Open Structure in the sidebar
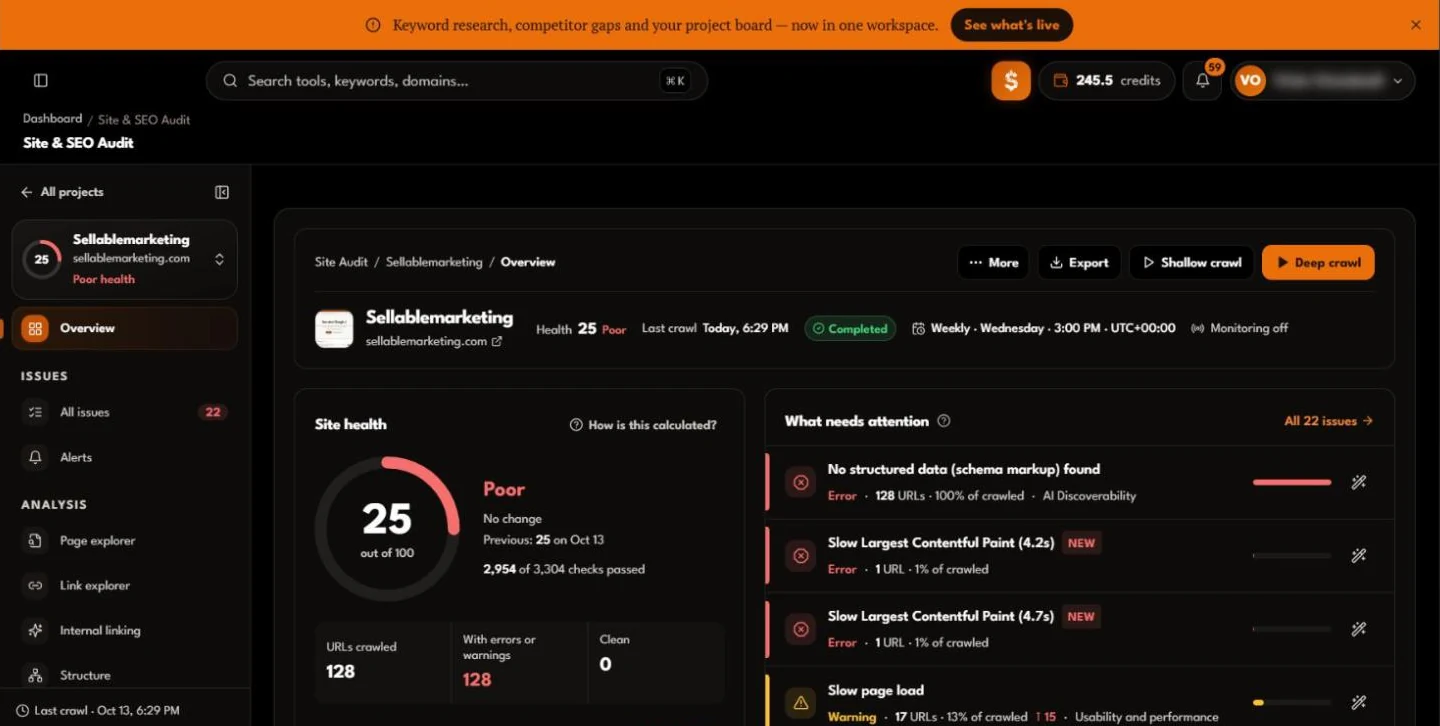 point(124,676)
